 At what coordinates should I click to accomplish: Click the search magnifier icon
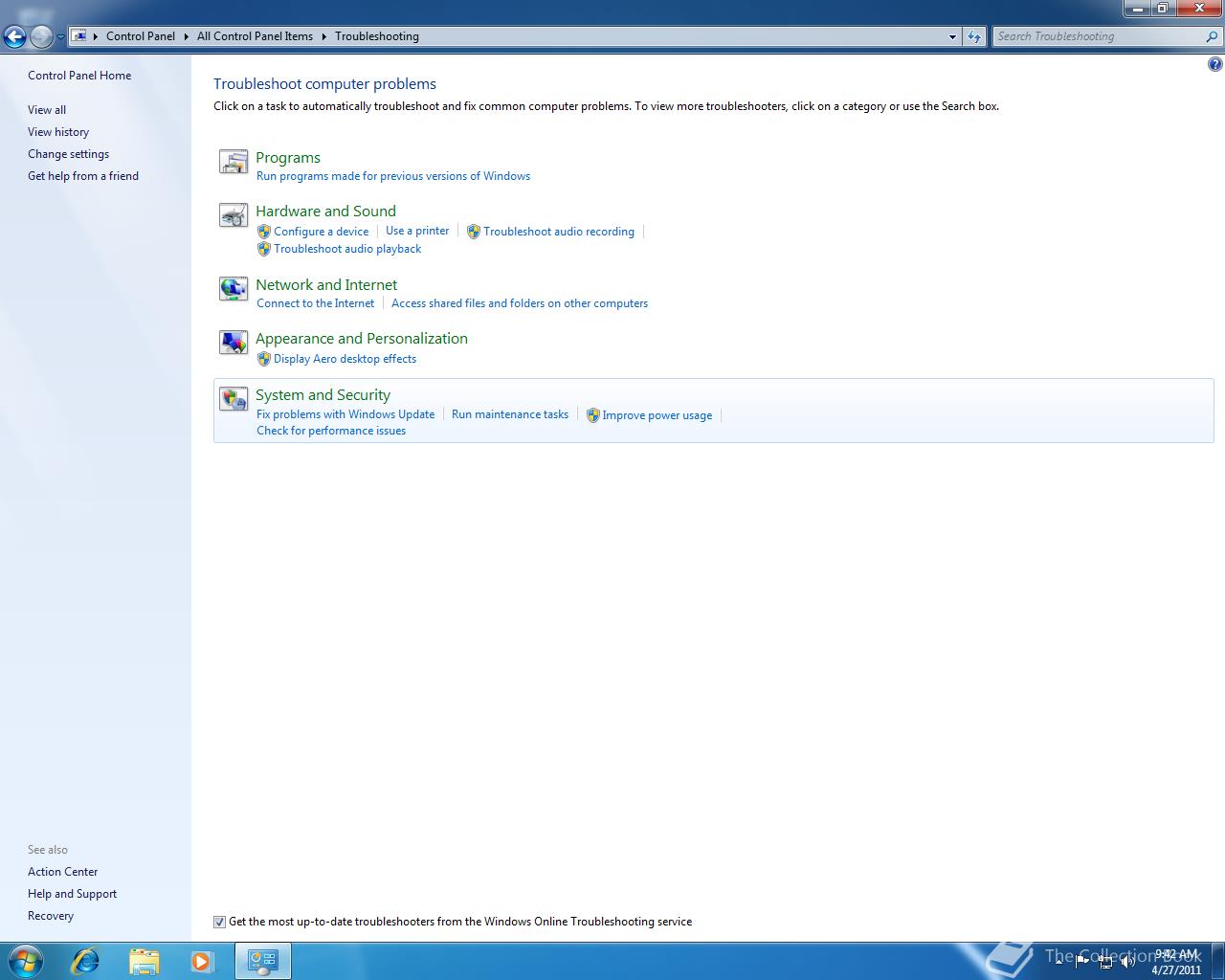click(1213, 36)
